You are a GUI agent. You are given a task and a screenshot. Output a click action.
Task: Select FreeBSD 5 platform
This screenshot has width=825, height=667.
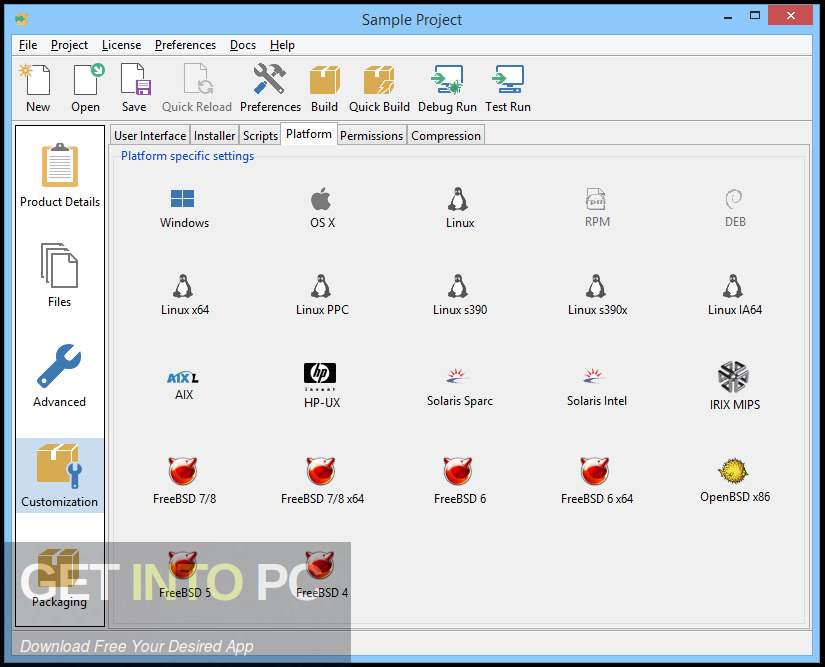(x=184, y=575)
